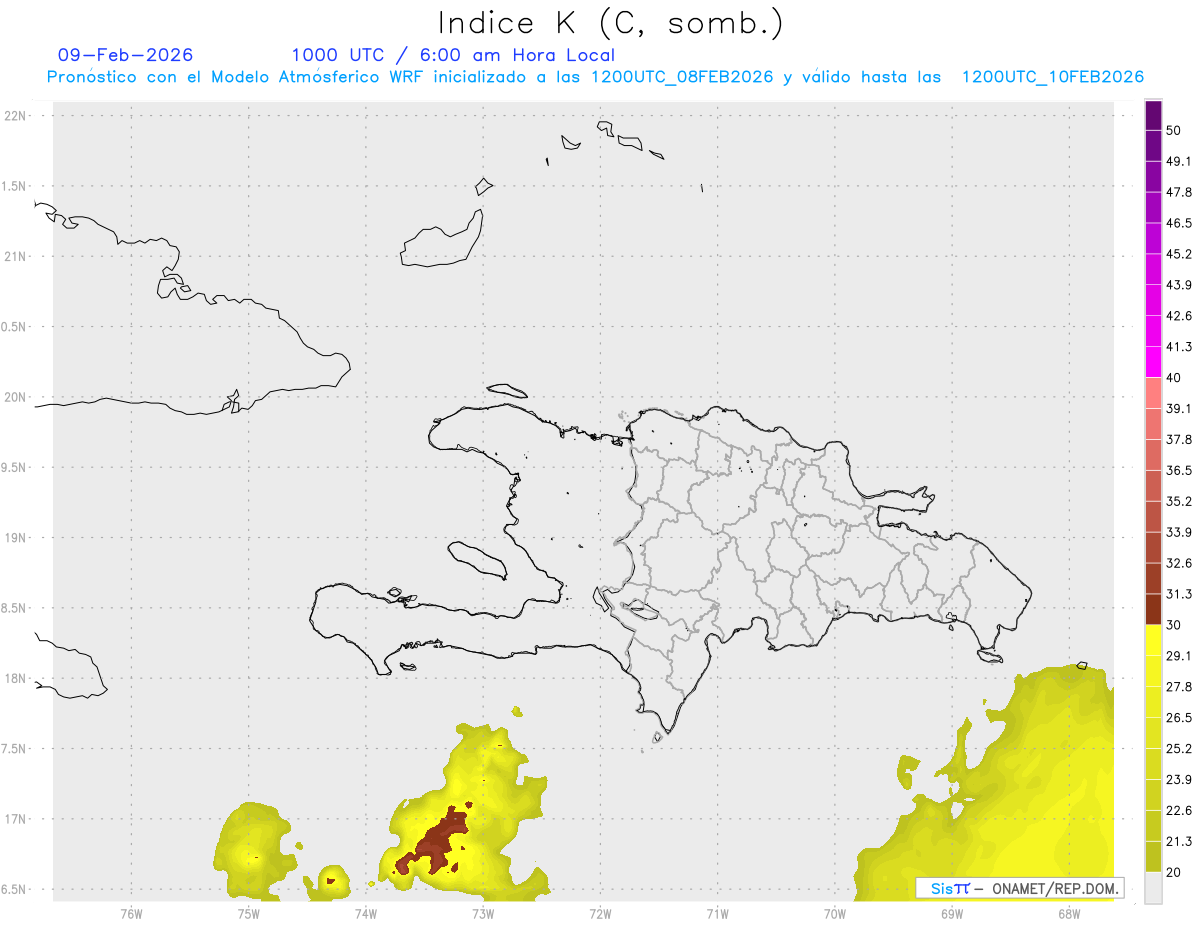Click the '41.3' colorbar value
Screen dimensions: 1200x927
pyautogui.click(x=1179, y=347)
